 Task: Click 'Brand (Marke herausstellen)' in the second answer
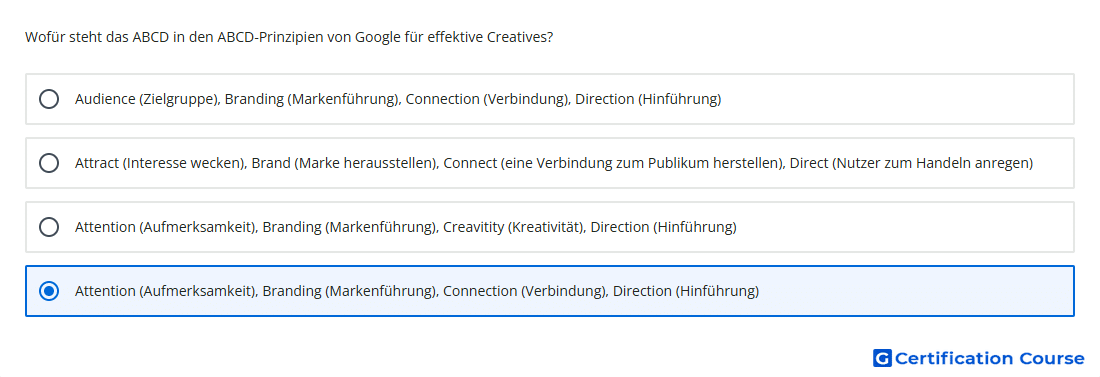(x=344, y=163)
